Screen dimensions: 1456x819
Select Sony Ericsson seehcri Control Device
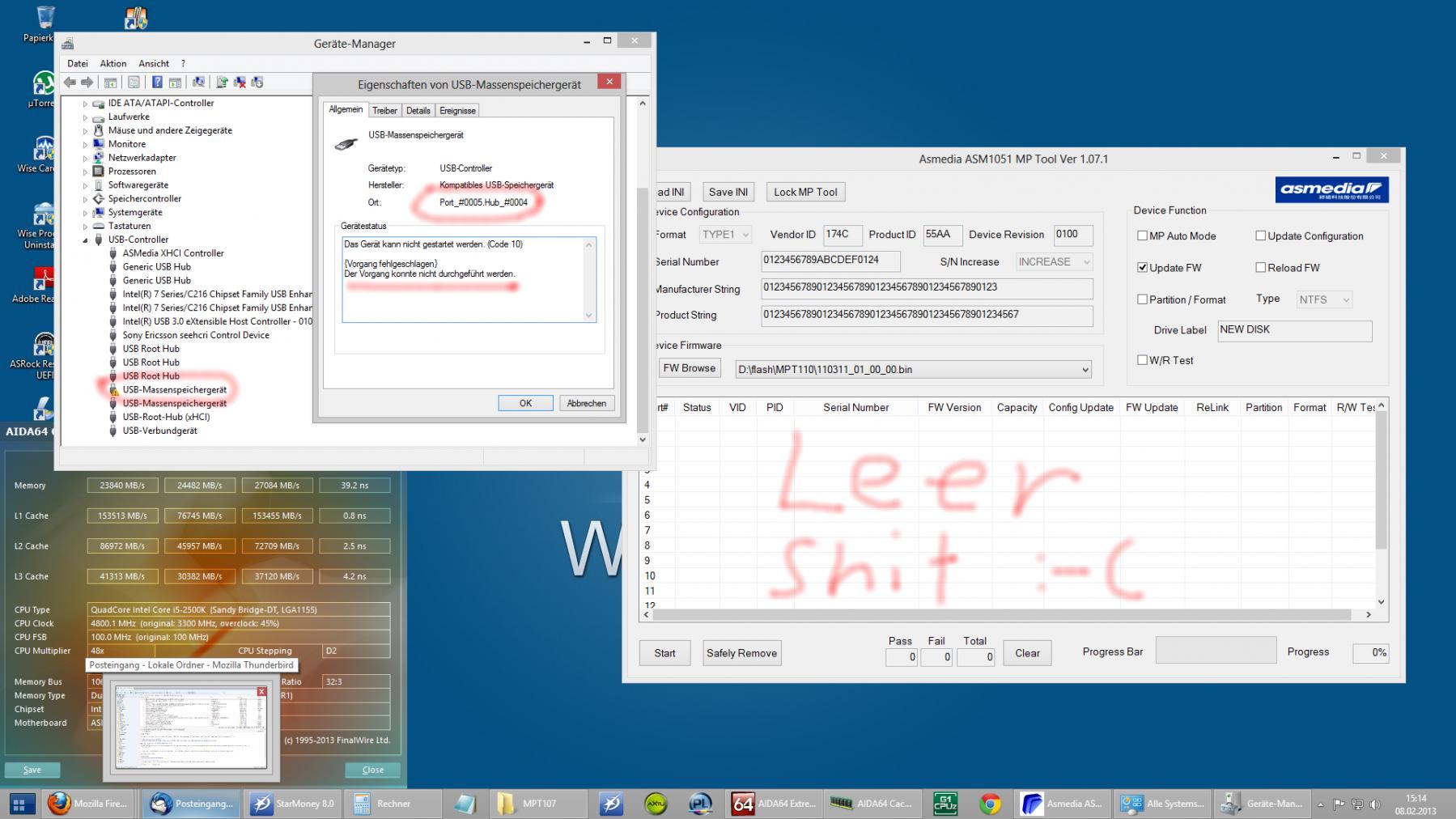click(x=196, y=335)
